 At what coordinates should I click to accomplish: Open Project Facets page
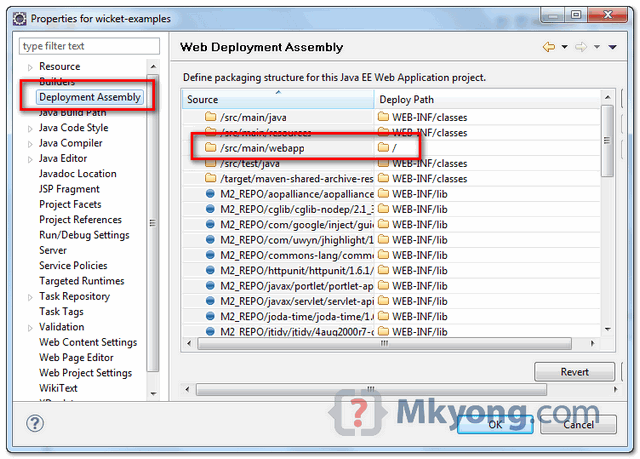click(x=70, y=204)
